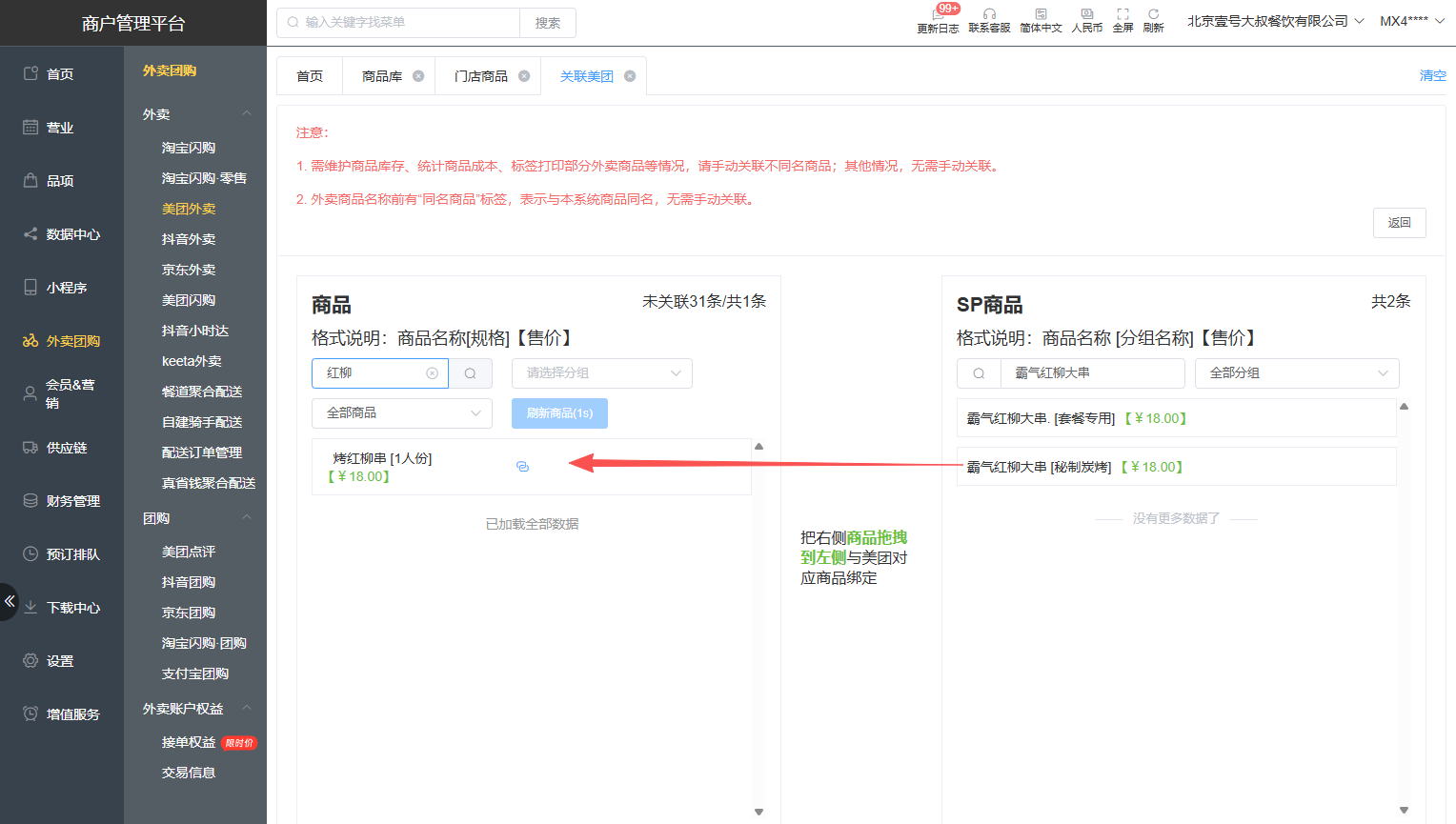Collapse the 团购 menu group

point(247,517)
